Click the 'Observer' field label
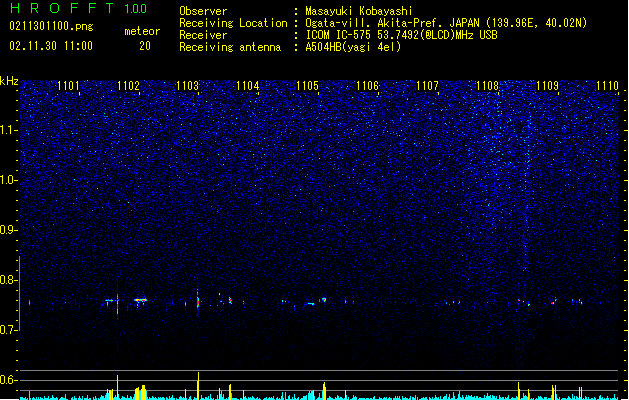This screenshot has width=629, height=400. click(x=203, y=11)
